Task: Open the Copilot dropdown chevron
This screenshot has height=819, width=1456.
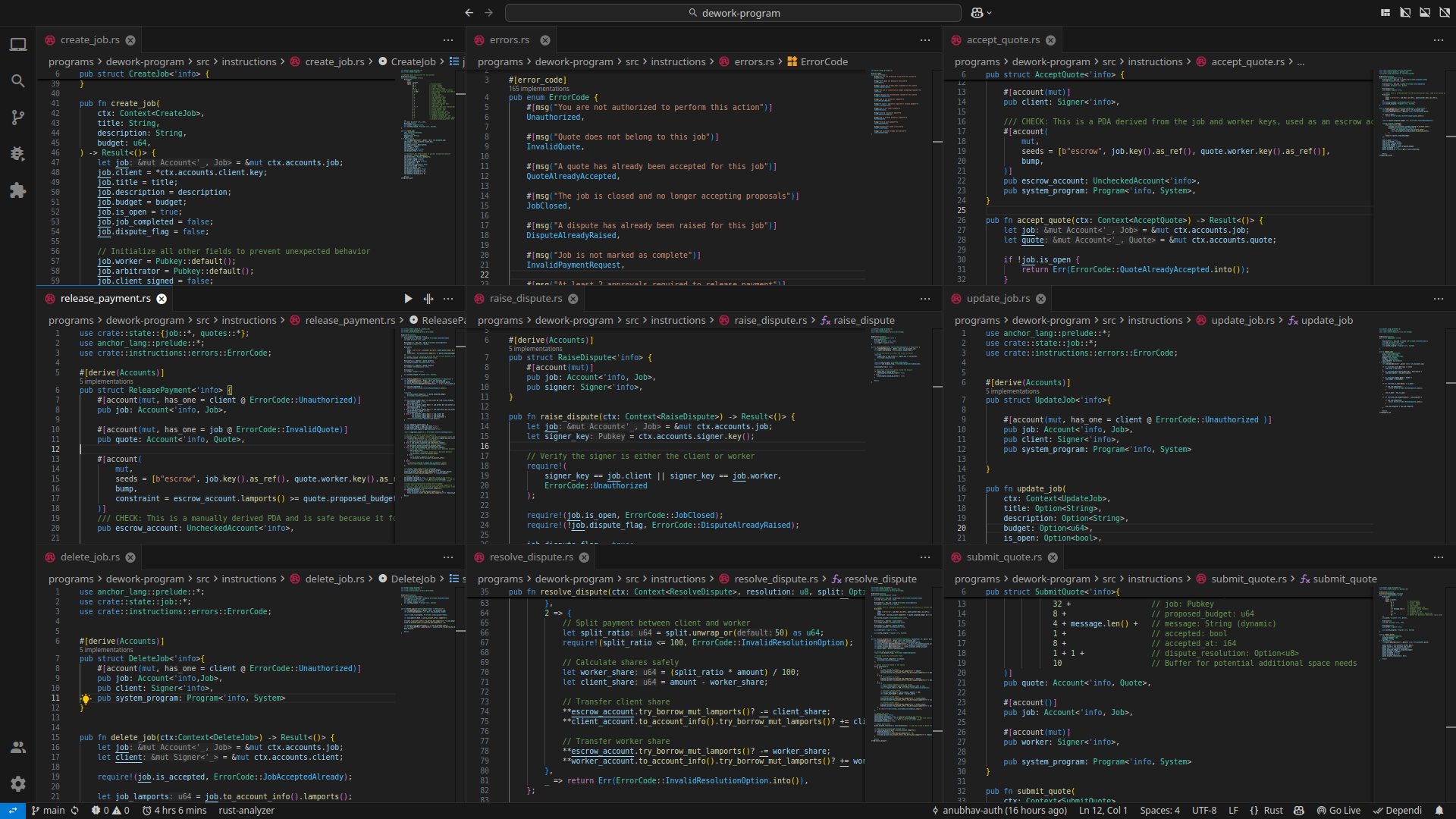Action: [990, 13]
